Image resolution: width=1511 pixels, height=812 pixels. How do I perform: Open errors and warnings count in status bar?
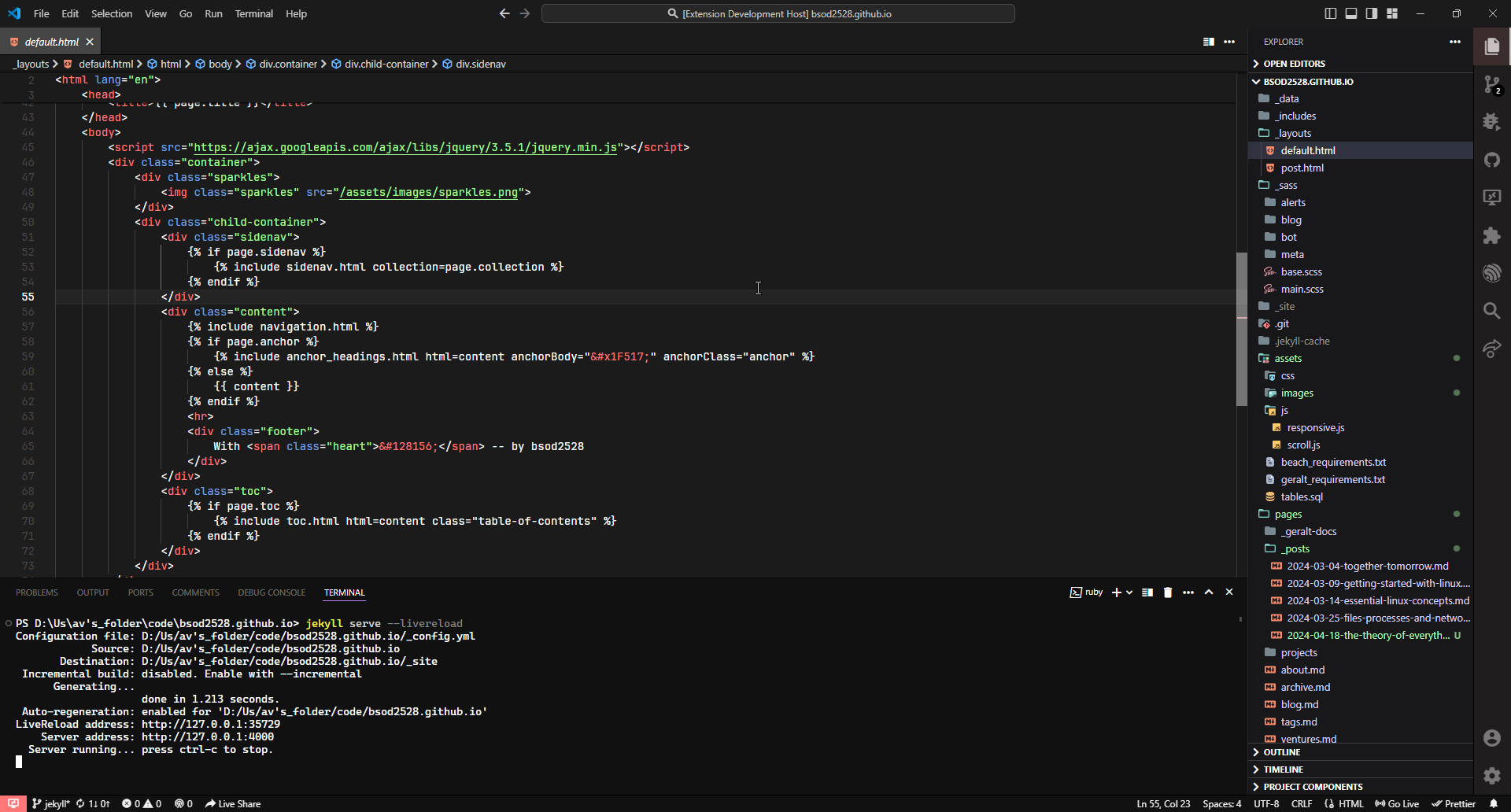tap(142, 803)
